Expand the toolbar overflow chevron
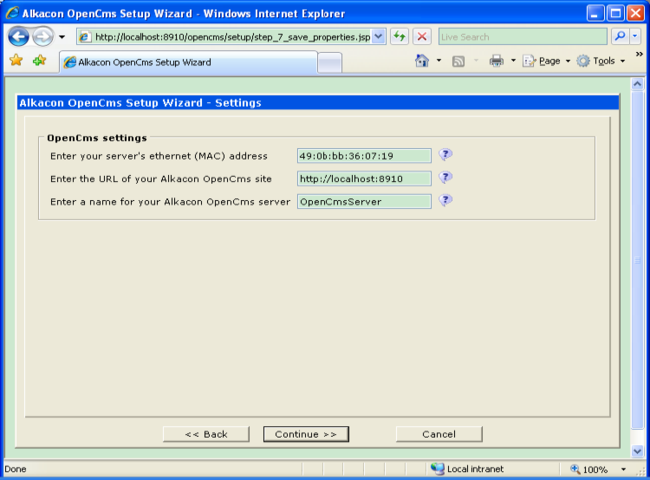The width and height of the screenshot is (650, 480). tap(639, 54)
